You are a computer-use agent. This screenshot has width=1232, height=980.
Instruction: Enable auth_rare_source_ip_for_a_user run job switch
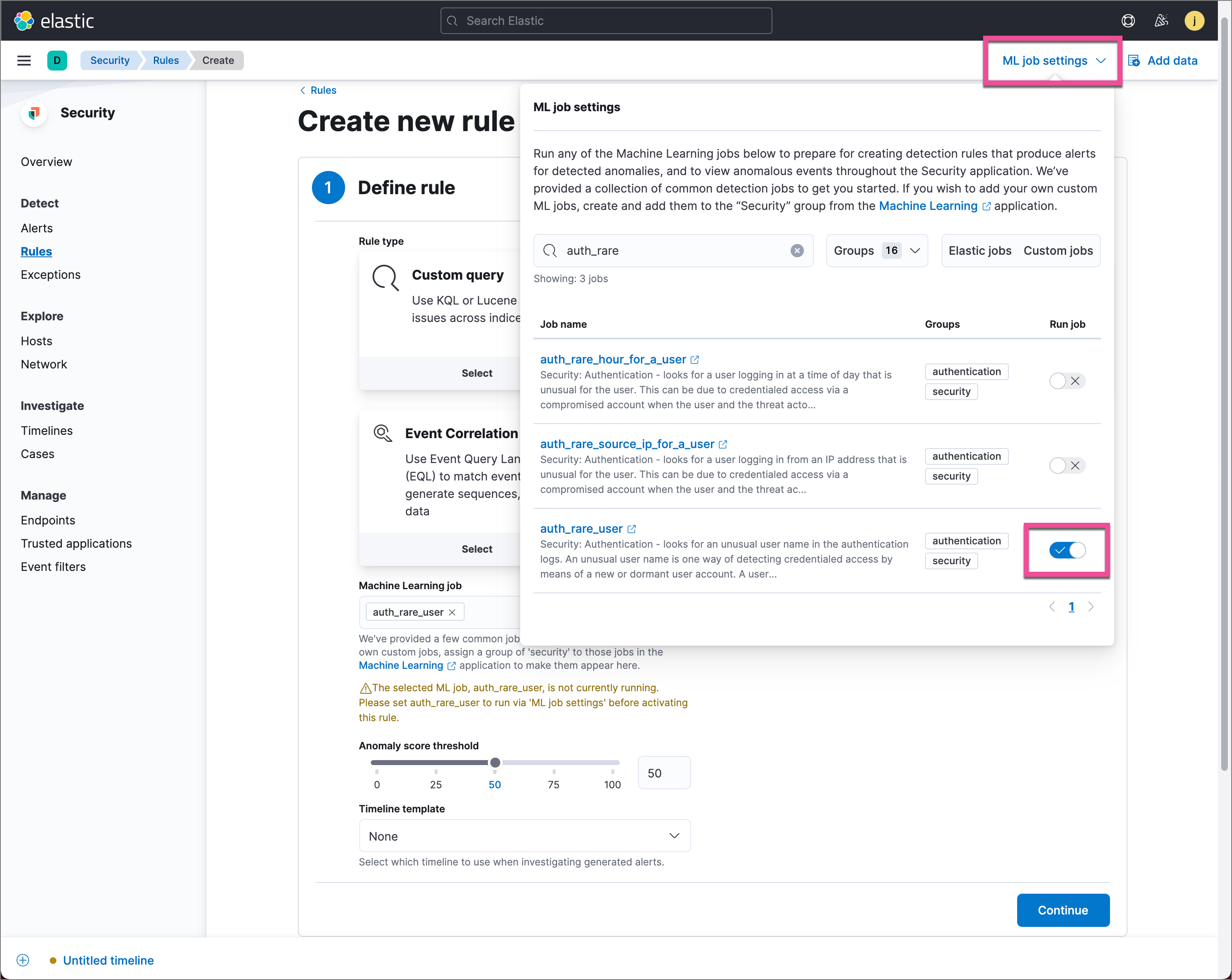click(1066, 466)
